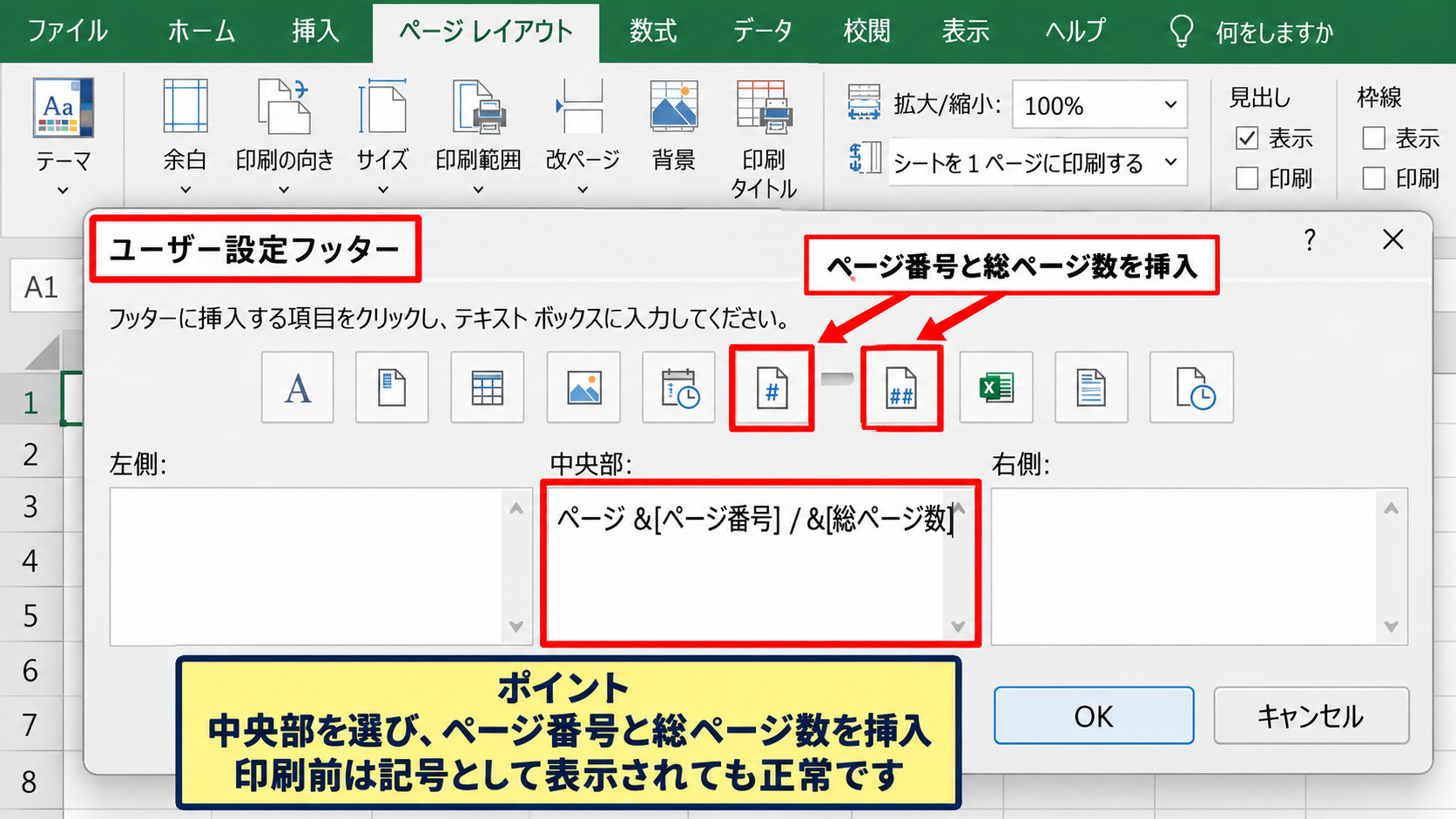This screenshot has width=1456, height=819.
Task: Switch to the 校閲 tab
Action: point(867,31)
